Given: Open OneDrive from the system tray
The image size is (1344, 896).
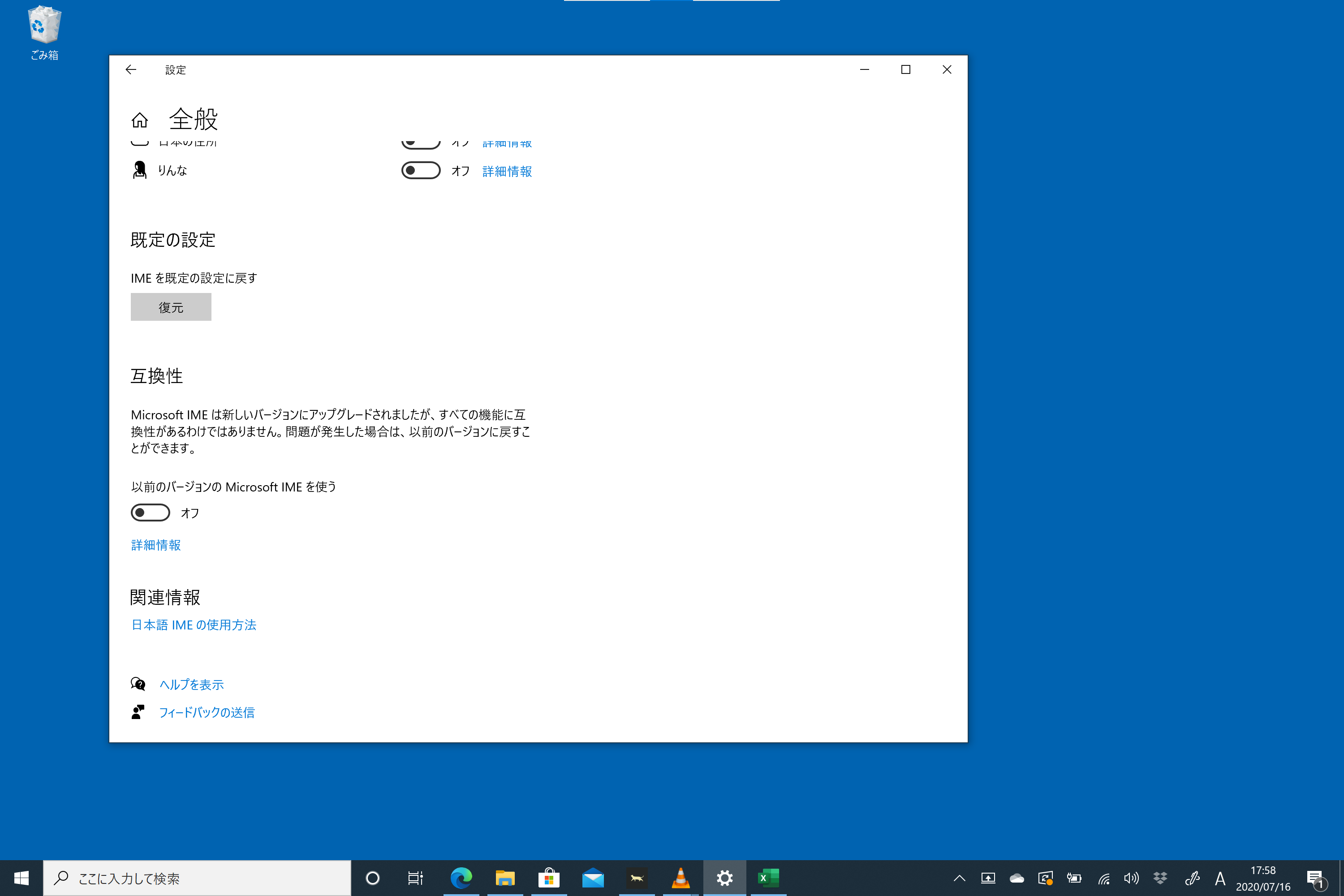Looking at the screenshot, I should pyautogui.click(x=1017, y=878).
